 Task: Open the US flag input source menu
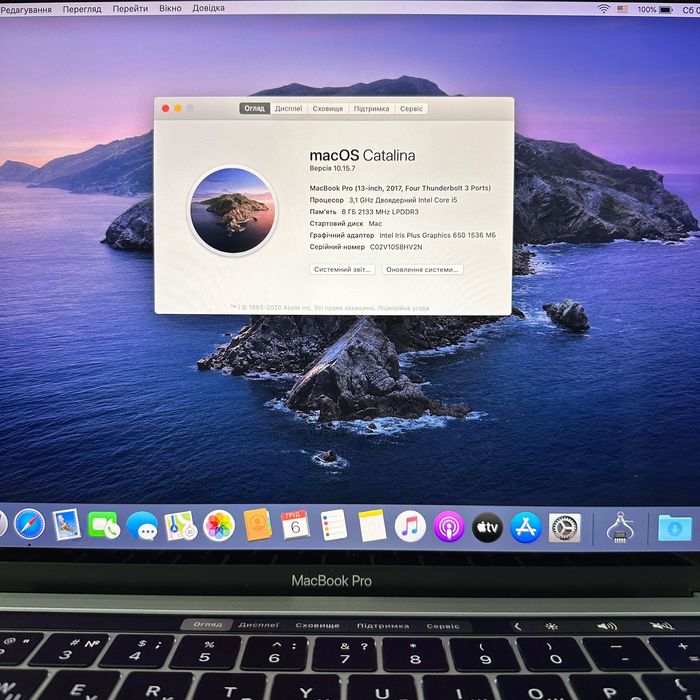[x=622, y=9]
